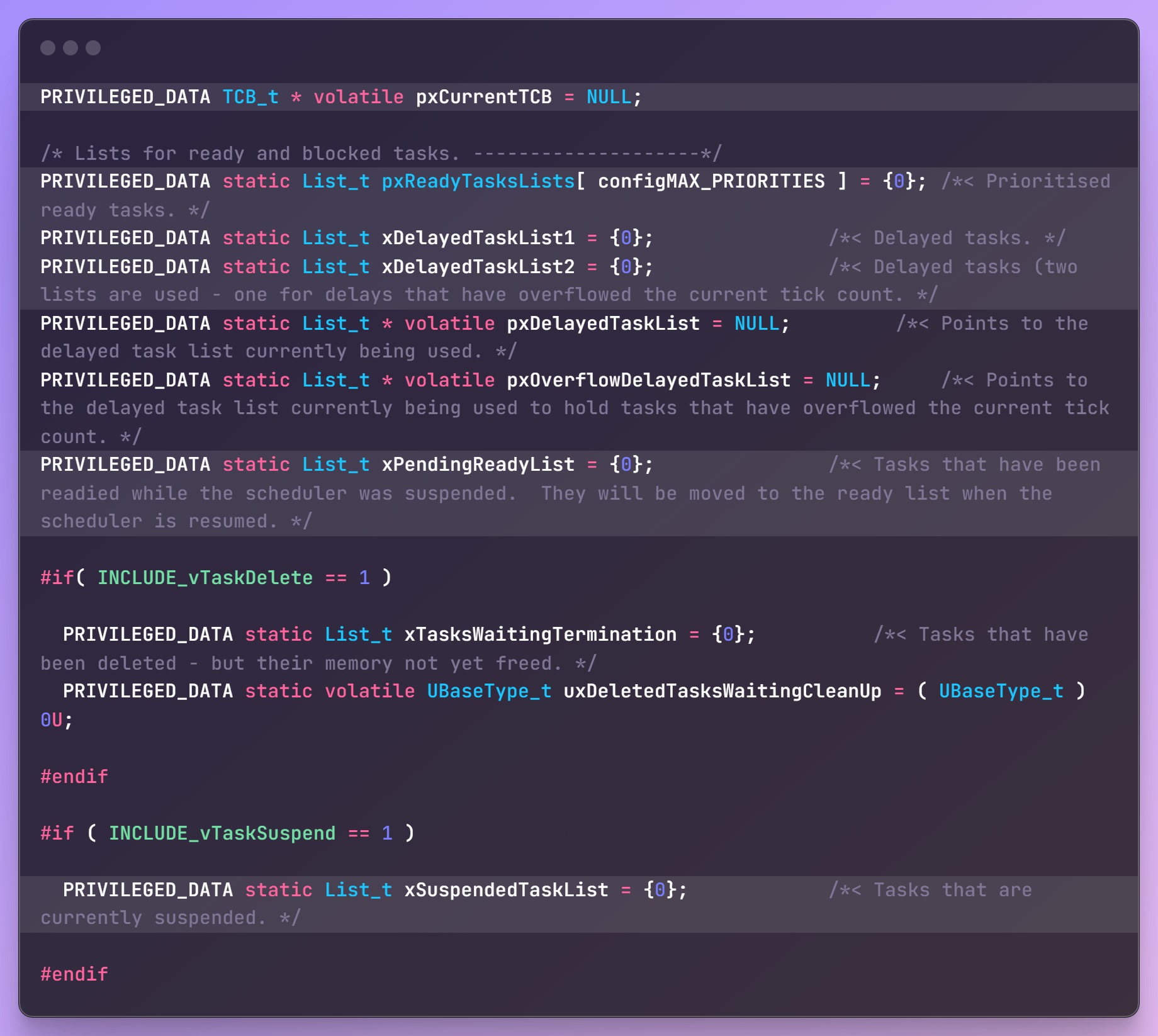Click the third gray window dot
The image size is (1158, 1036).
point(93,48)
